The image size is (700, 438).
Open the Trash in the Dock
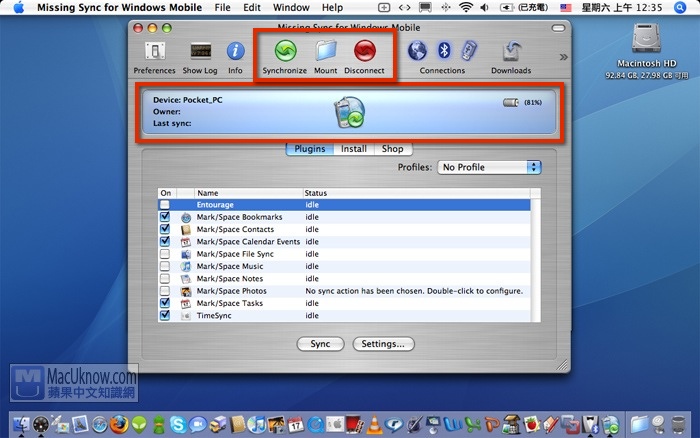pos(679,425)
